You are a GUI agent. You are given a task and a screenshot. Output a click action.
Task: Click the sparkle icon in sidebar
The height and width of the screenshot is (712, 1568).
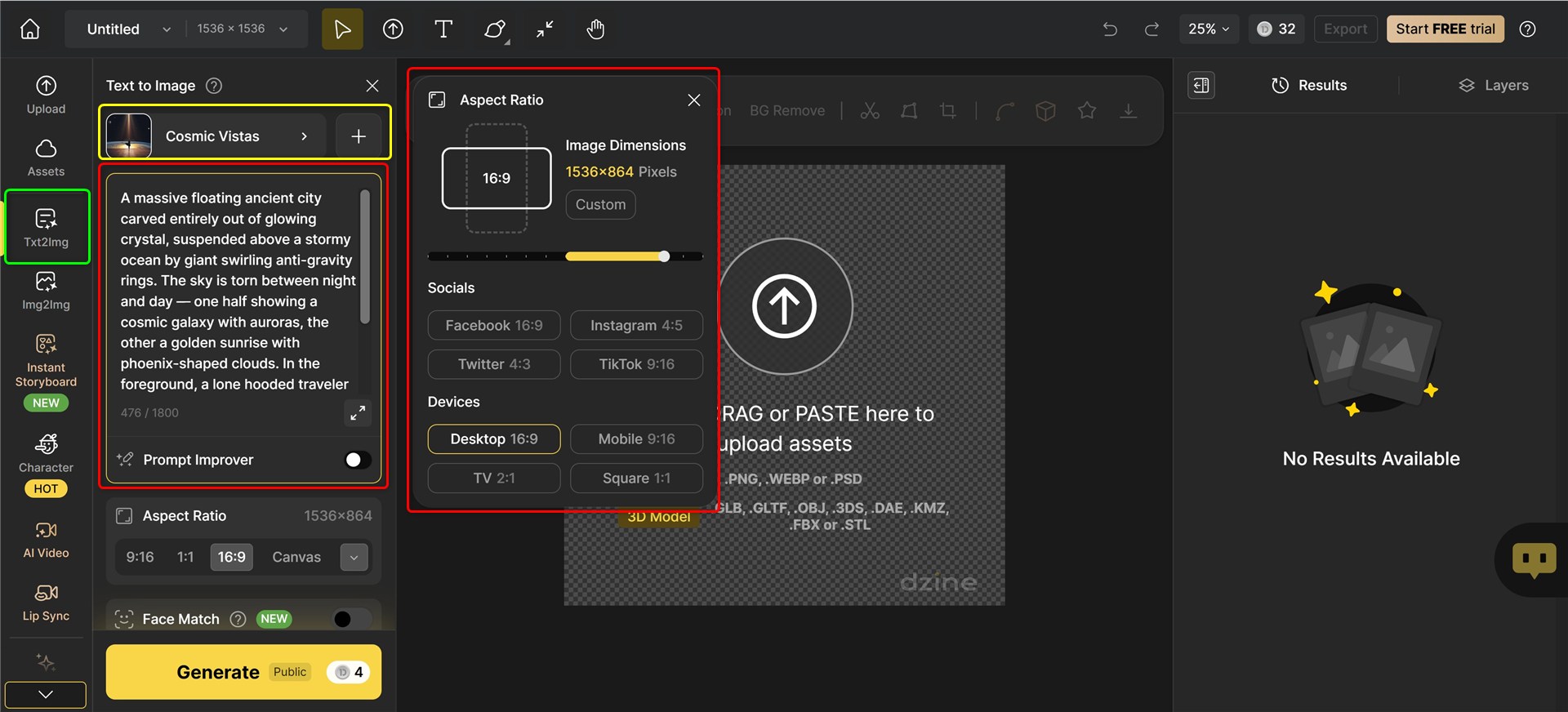(46, 661)
